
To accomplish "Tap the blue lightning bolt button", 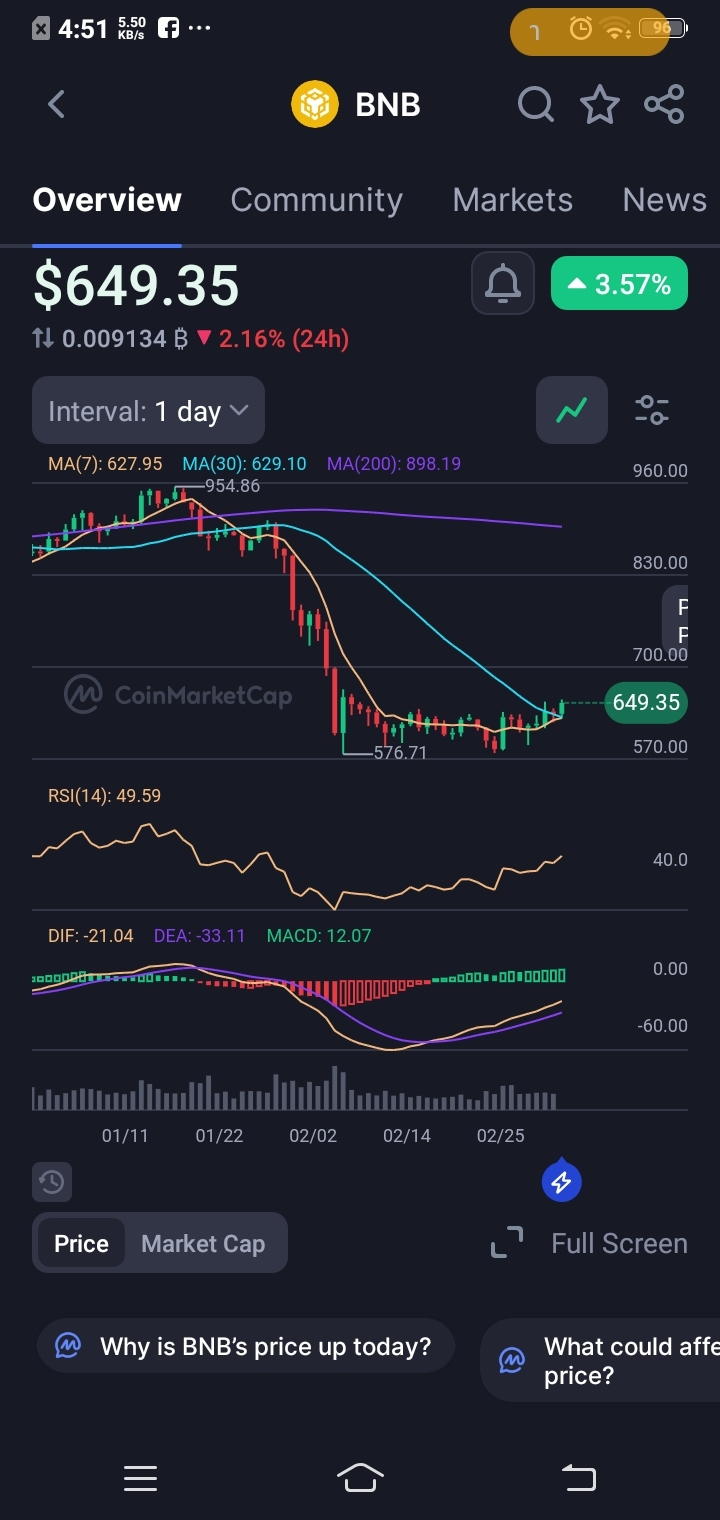I will [562, 1182].
